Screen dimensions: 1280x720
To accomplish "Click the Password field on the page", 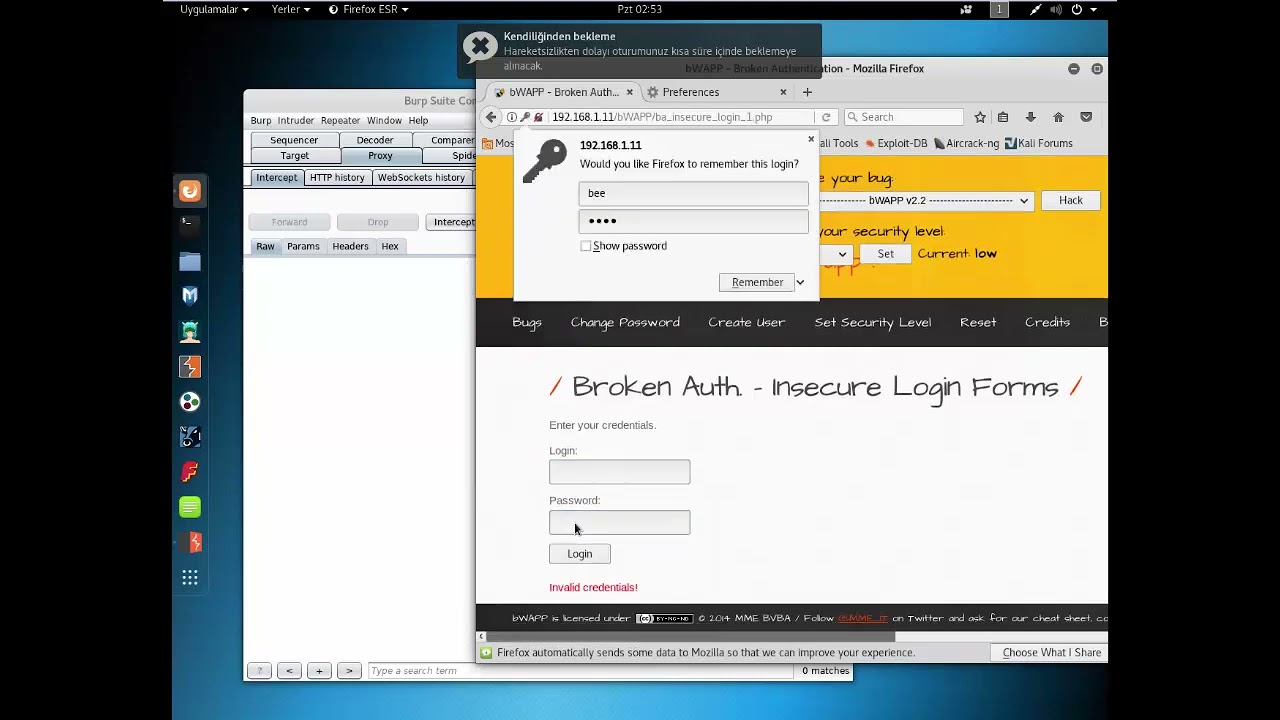I will (619, 523).
